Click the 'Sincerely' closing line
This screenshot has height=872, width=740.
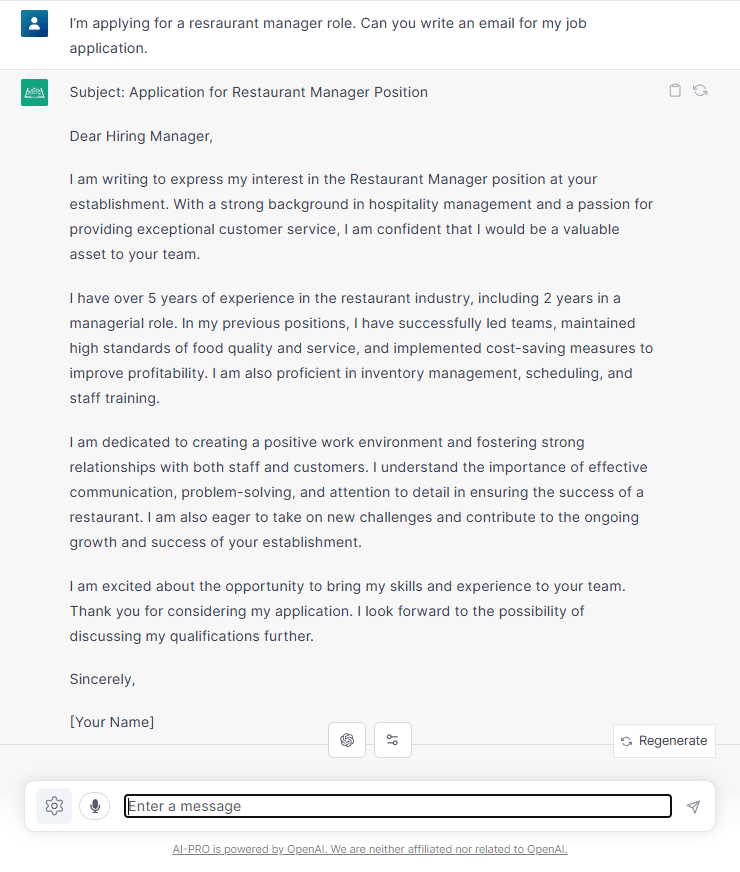click(102, 679)
